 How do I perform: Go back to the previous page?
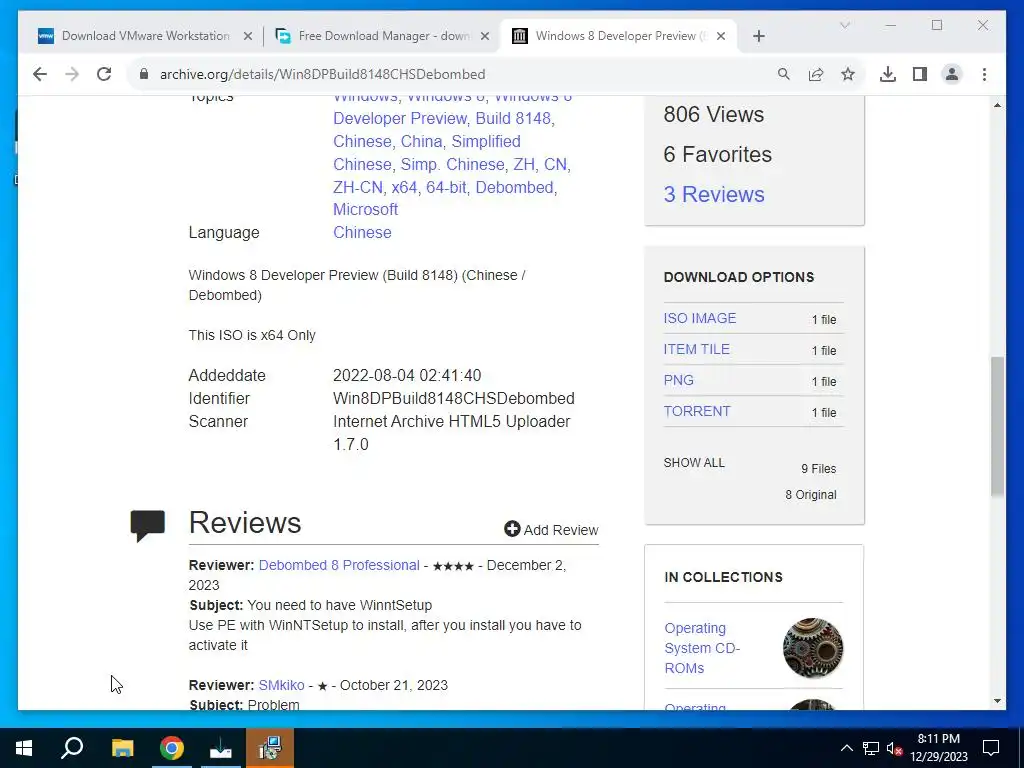click(x=40, y=74)
